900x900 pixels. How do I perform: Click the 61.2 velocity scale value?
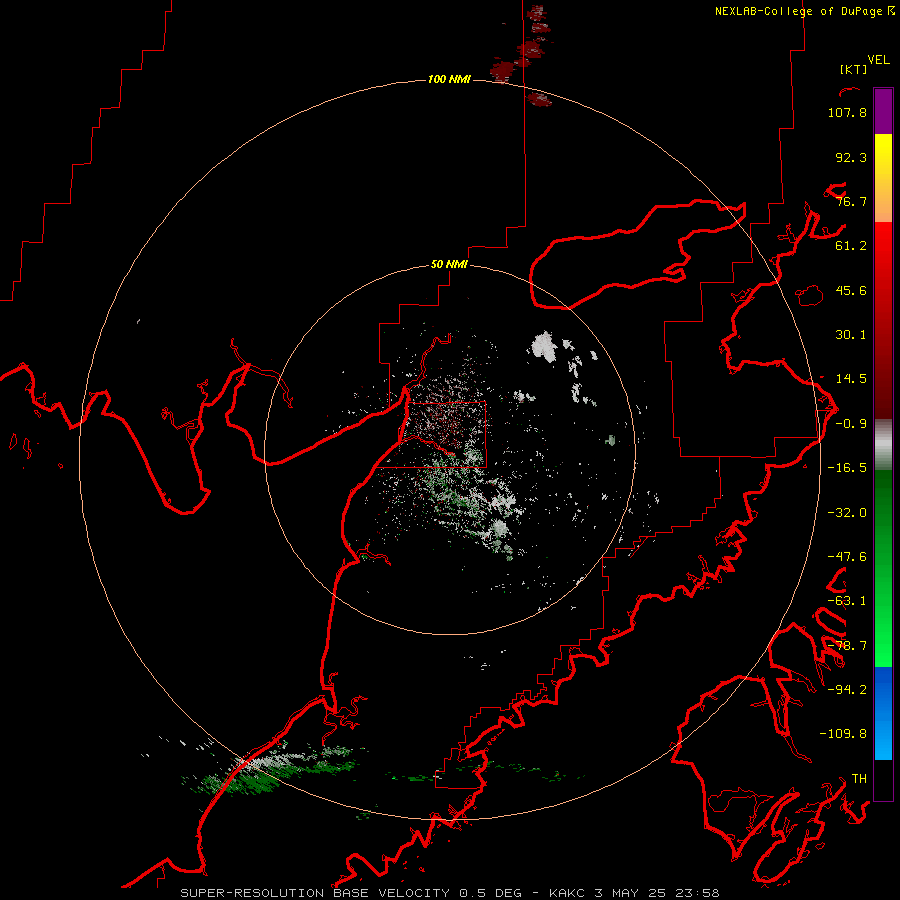[851, 246]
